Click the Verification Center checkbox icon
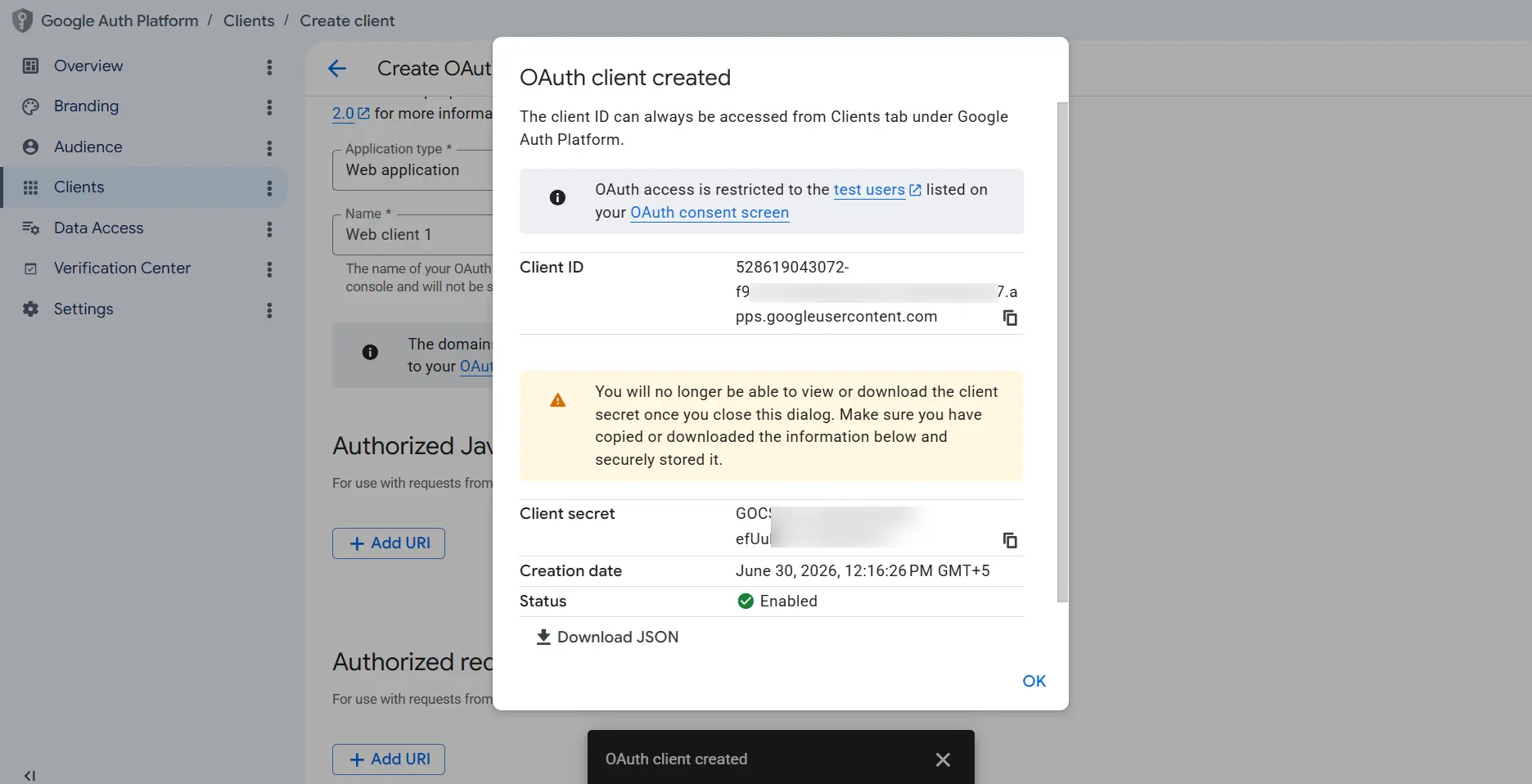1532x784 pixels. click(x=30, y=268)
